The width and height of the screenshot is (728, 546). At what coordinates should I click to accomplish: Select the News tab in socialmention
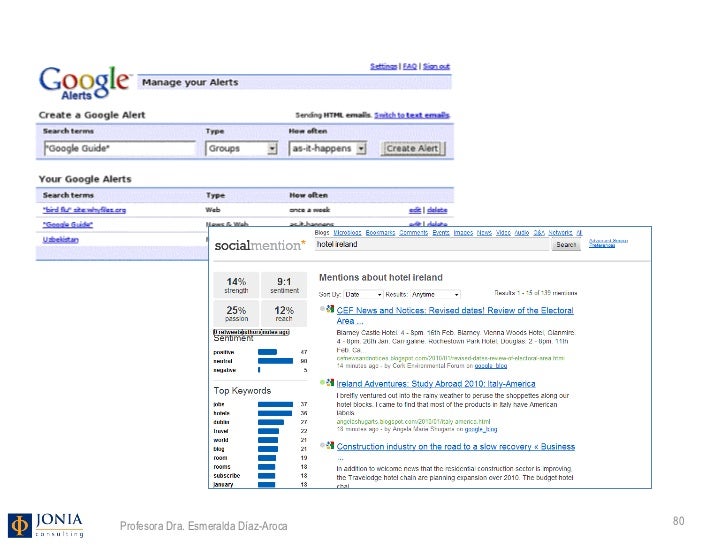484,233
